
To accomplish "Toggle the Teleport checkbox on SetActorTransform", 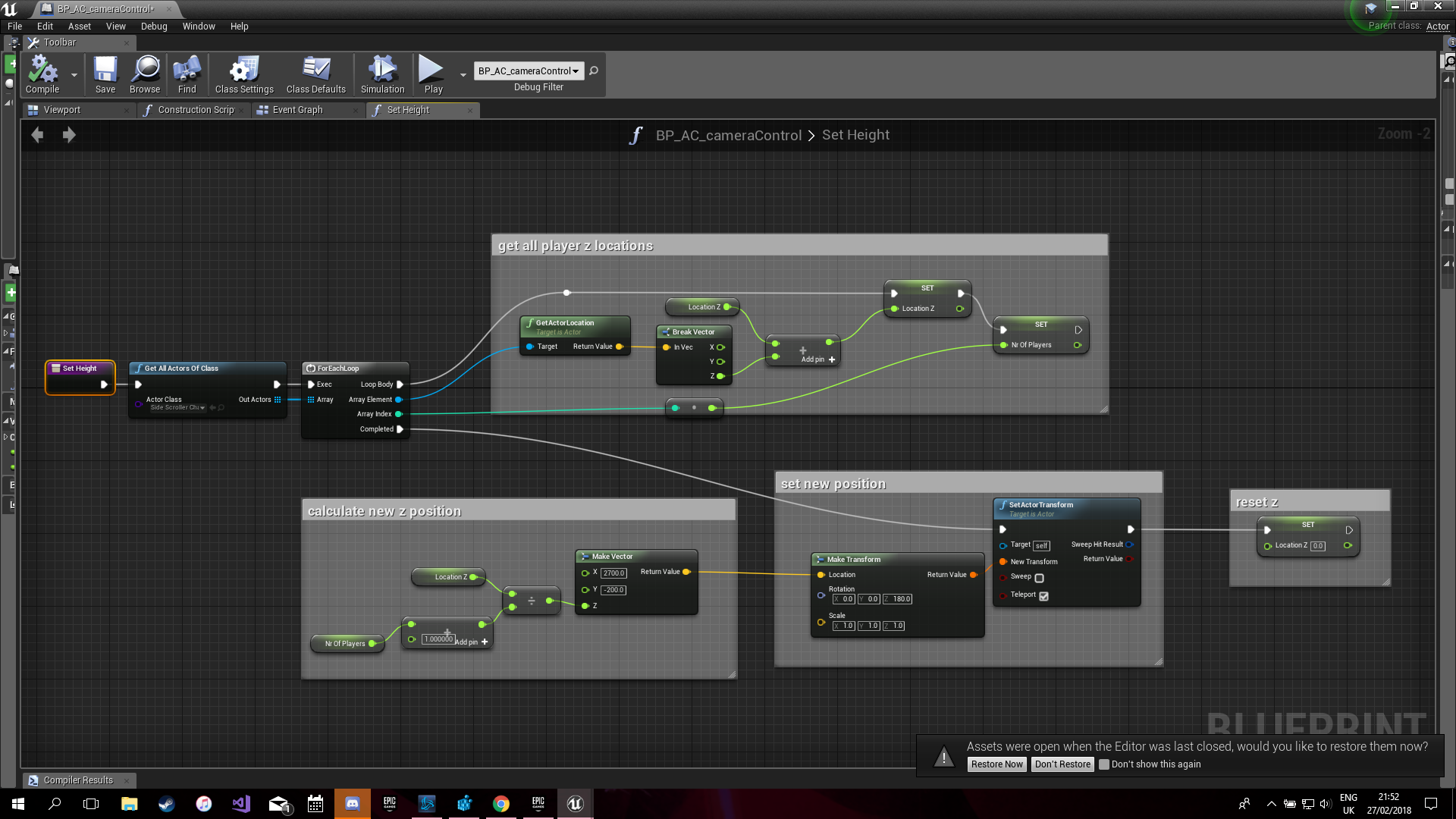I will [1043, 596].
